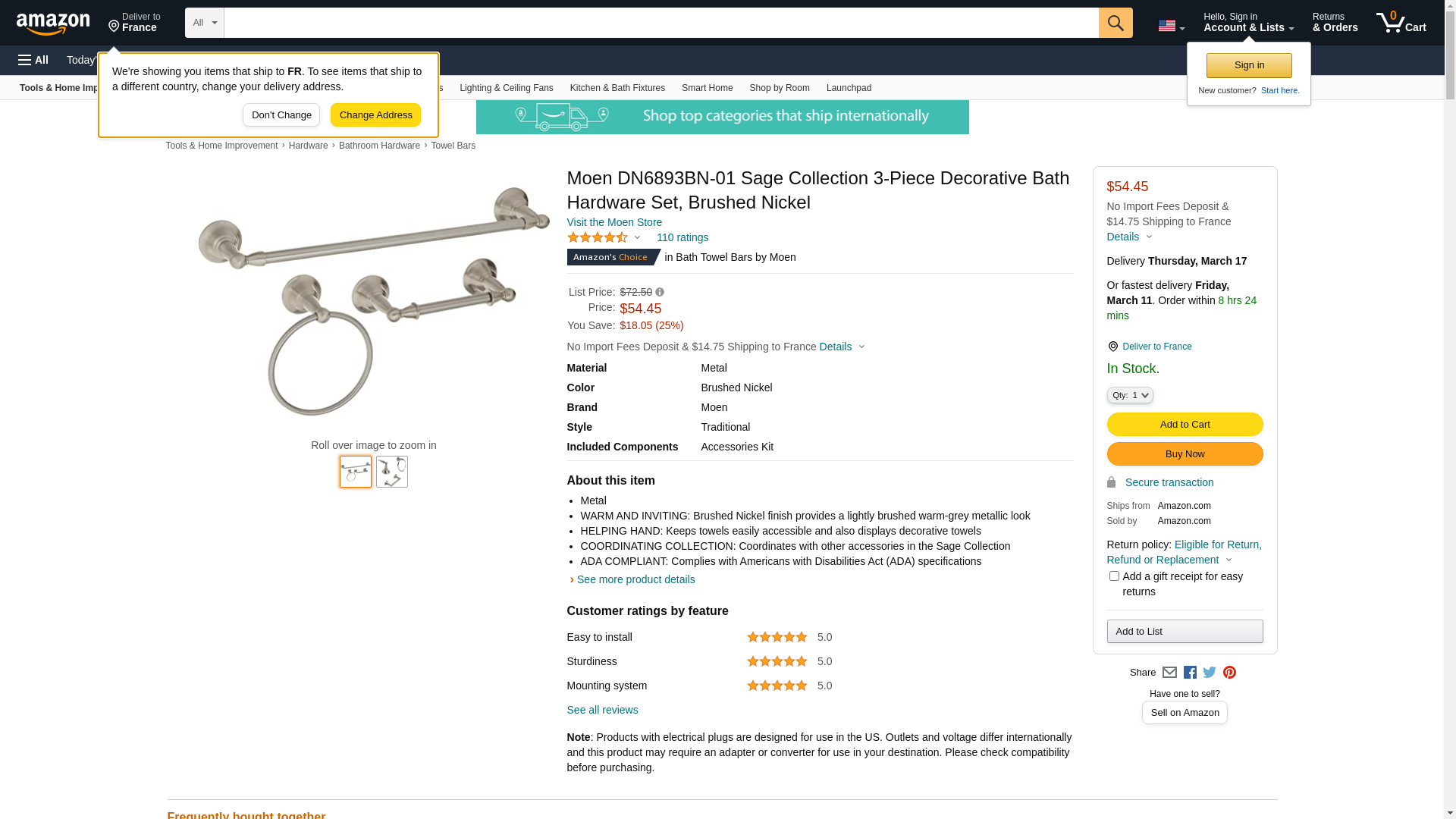Open the All hamburger menu

pos(33,60)
